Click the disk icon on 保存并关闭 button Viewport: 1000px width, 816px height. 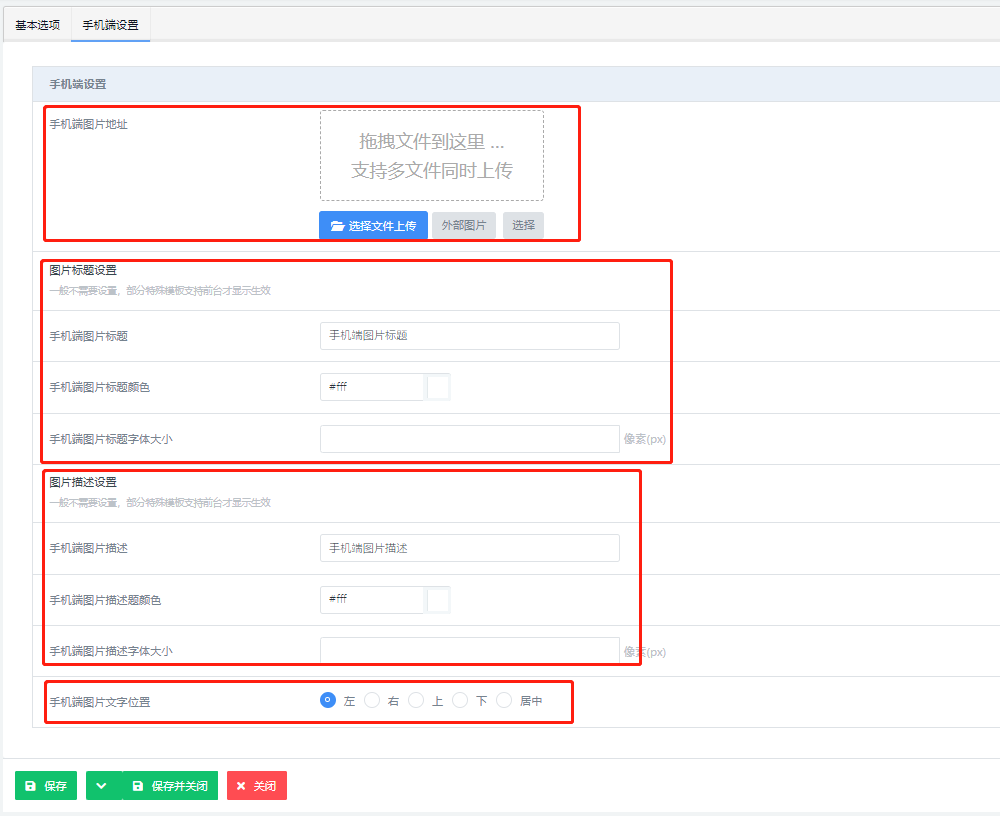click(138, 786)
